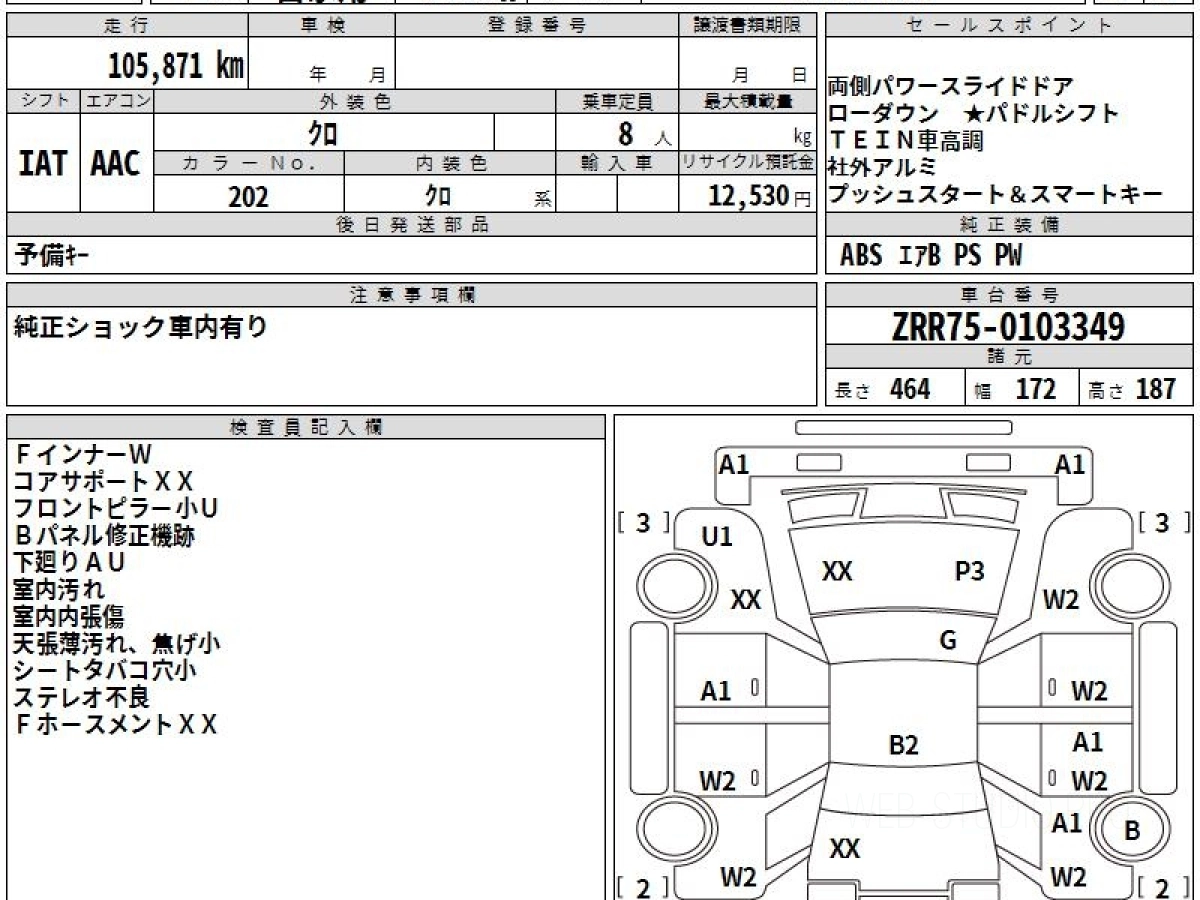Select the inspector note フロントピラー小U

(116, 509)
